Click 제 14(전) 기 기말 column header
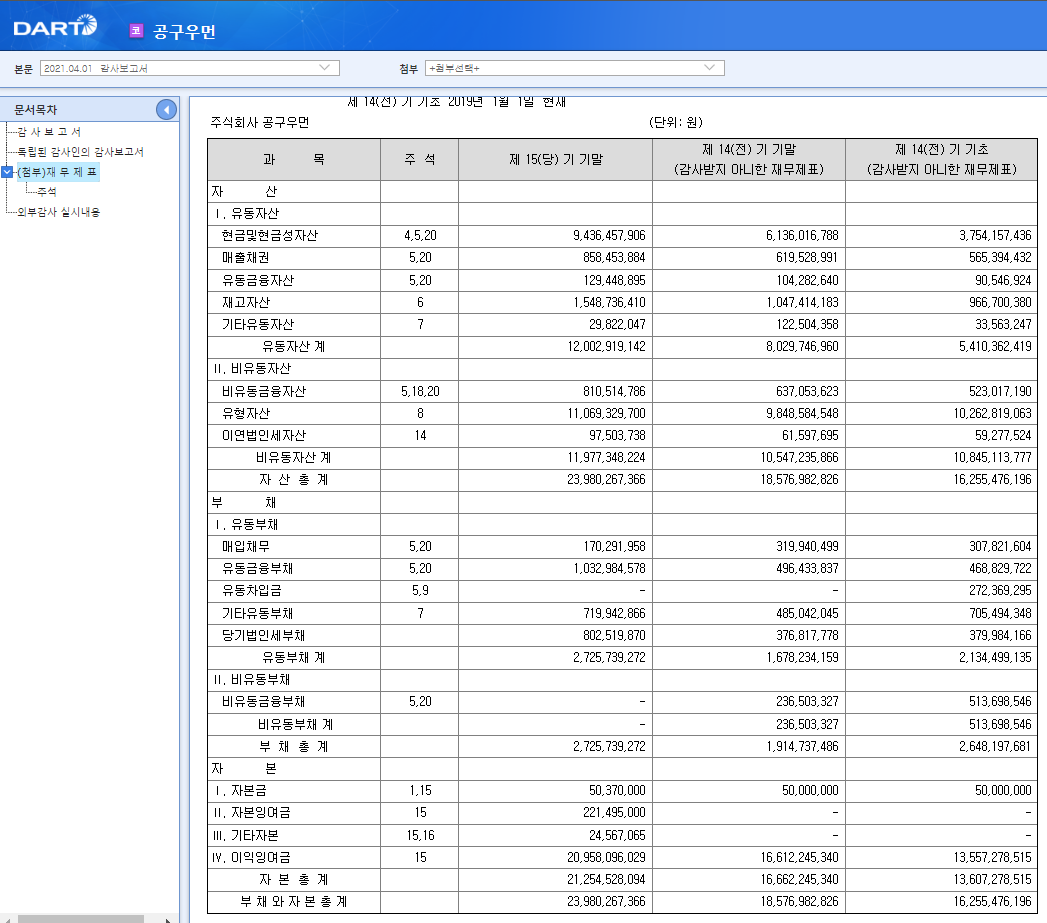This screenshot has width=1047, height=923. tap(749, 160)
